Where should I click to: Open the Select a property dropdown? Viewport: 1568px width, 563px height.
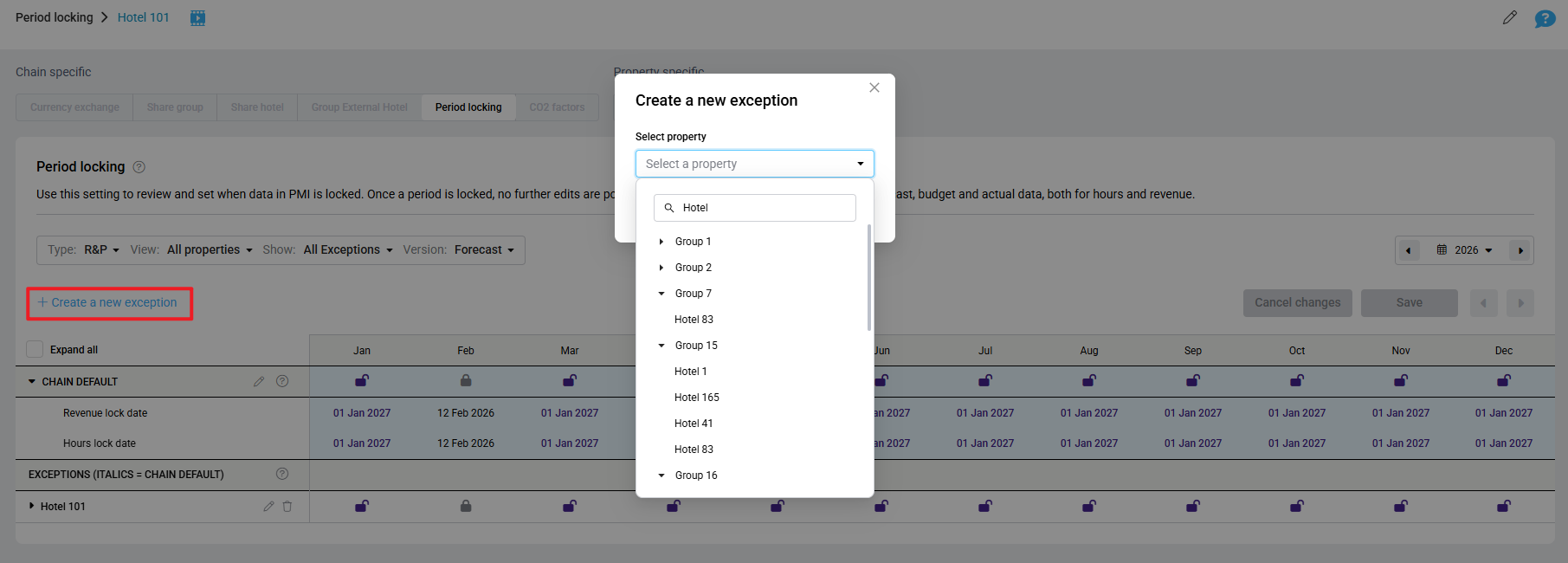[754, 164]
